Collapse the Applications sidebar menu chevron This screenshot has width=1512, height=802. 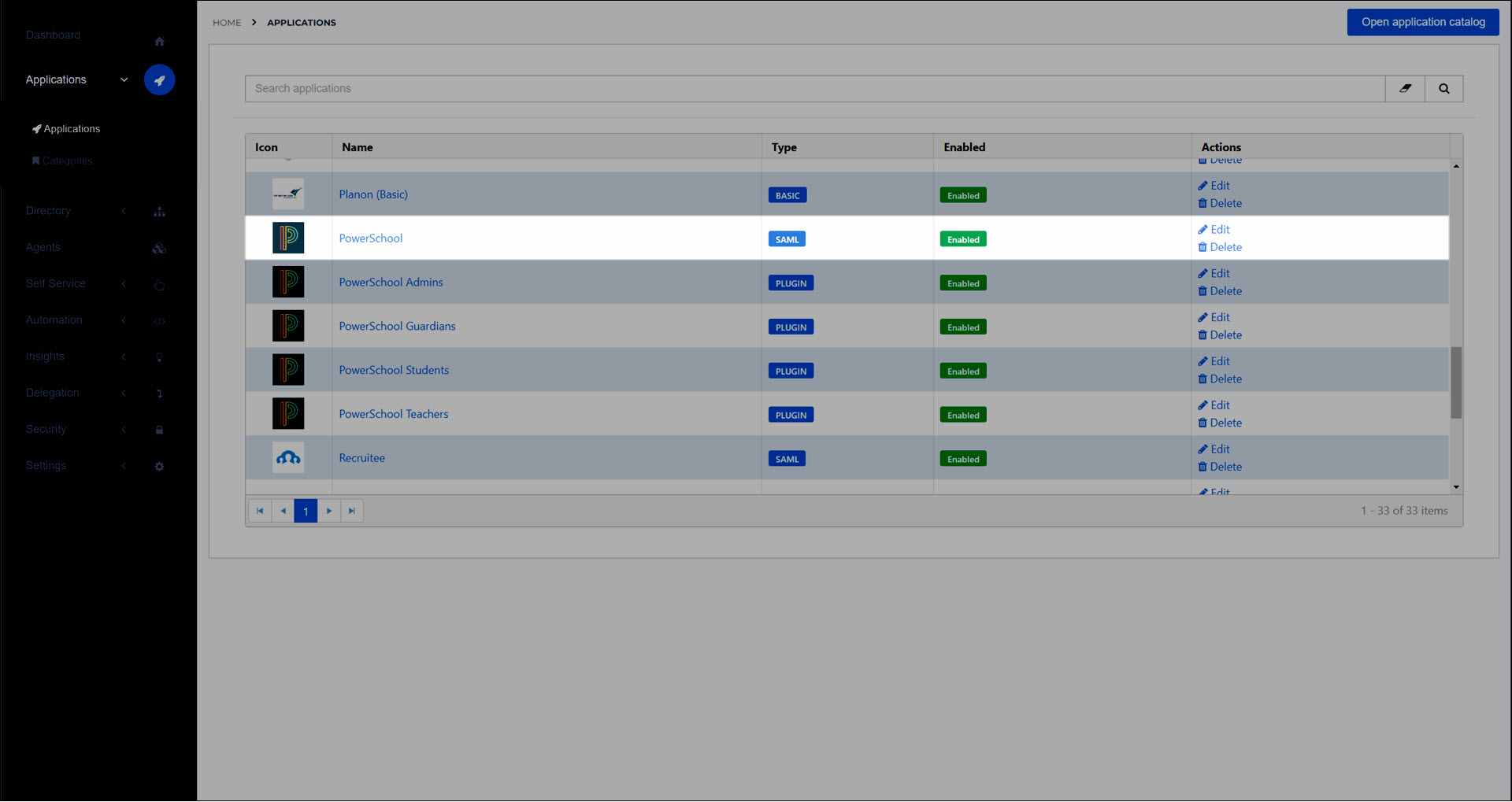[x=124, y=79]
